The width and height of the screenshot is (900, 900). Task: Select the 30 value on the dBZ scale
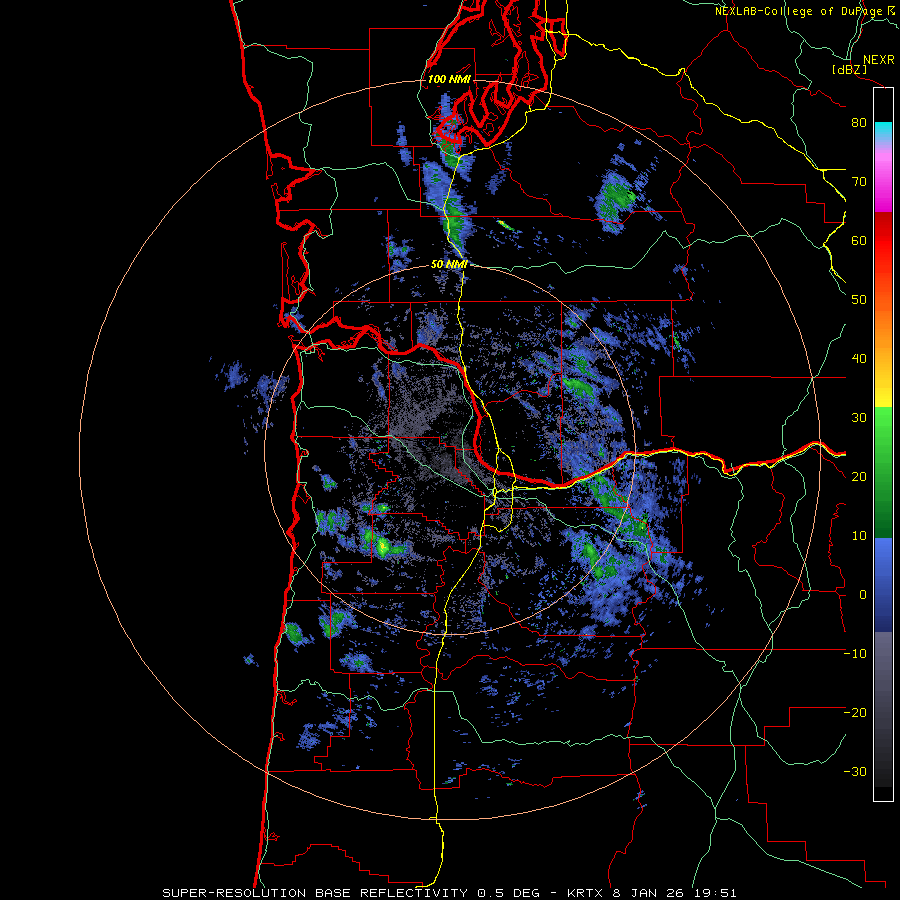click(859, 418)
